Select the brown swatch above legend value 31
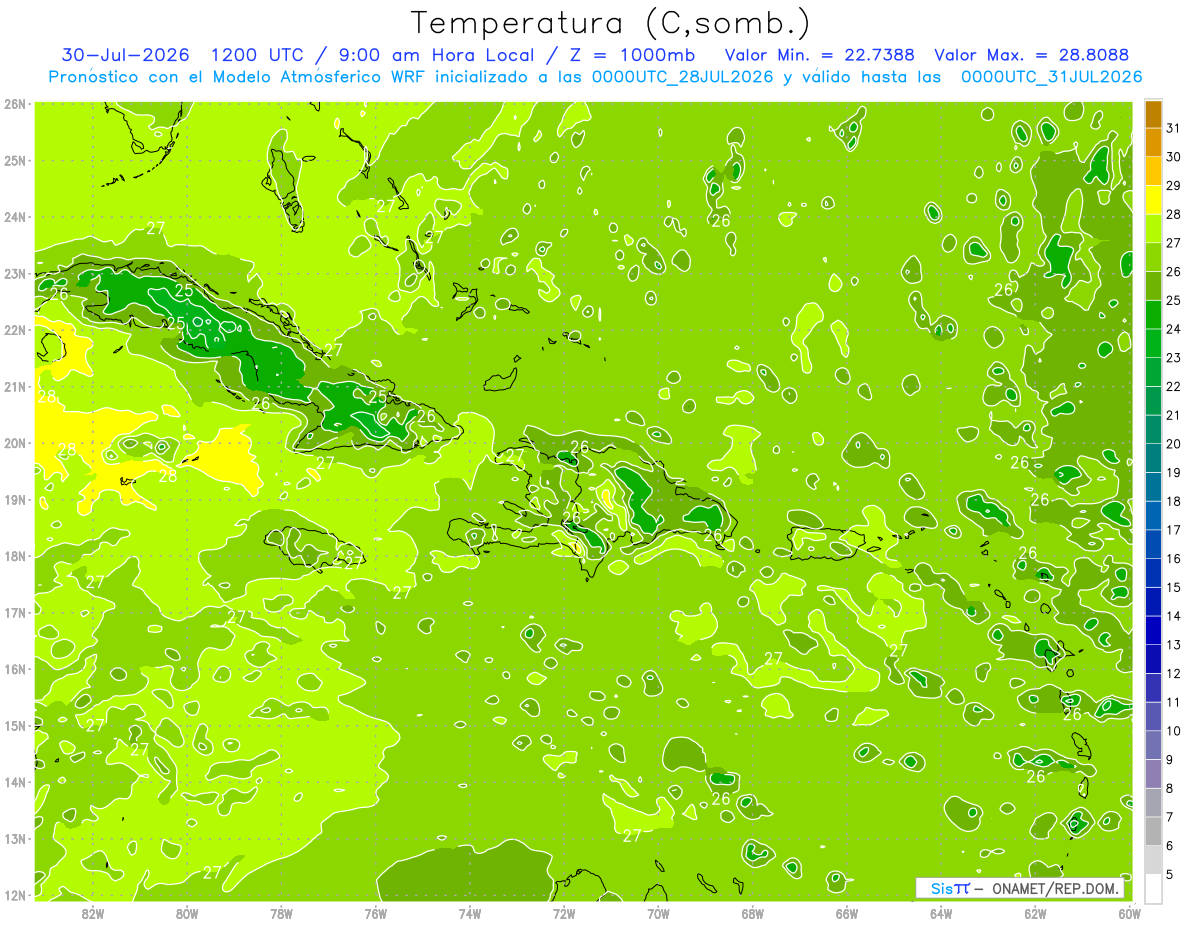This screenshot has height=927, width=1200. [1153, 114]
